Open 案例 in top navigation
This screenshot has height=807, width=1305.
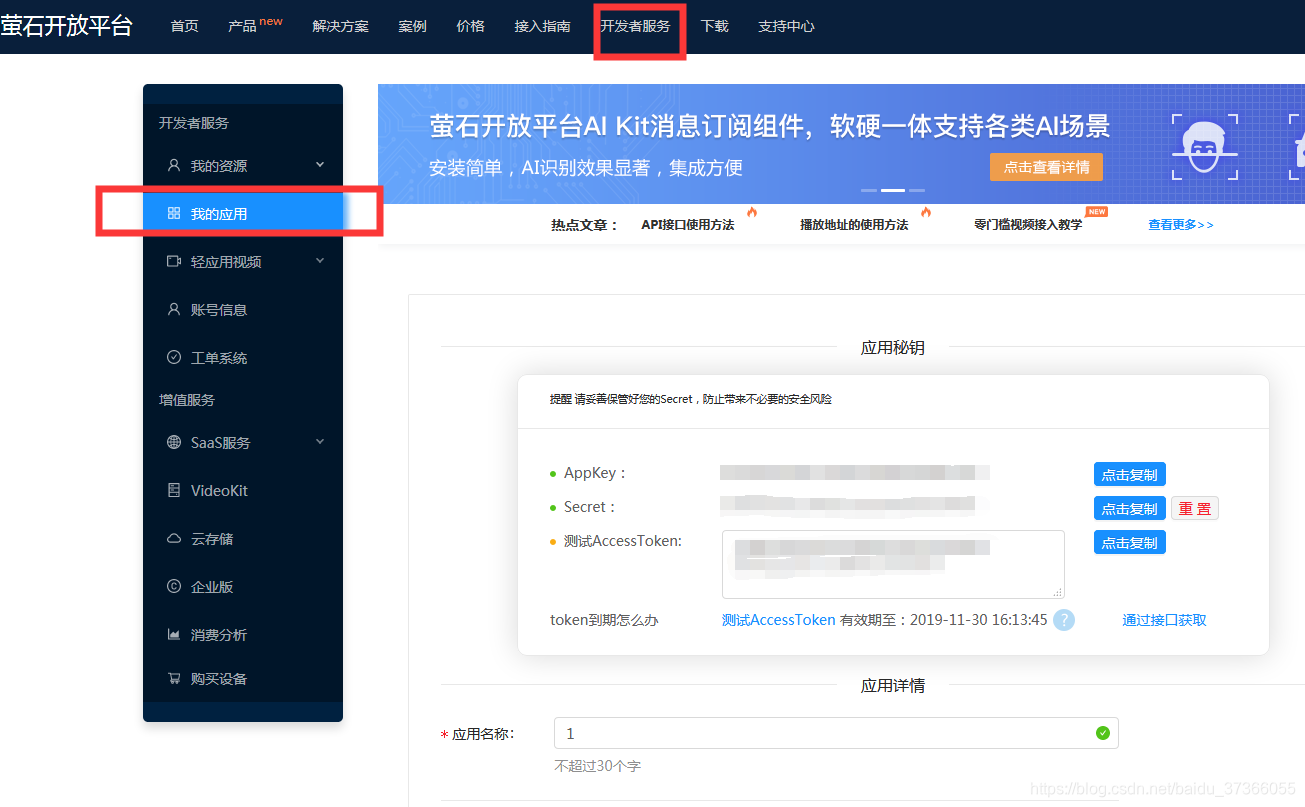413,26
